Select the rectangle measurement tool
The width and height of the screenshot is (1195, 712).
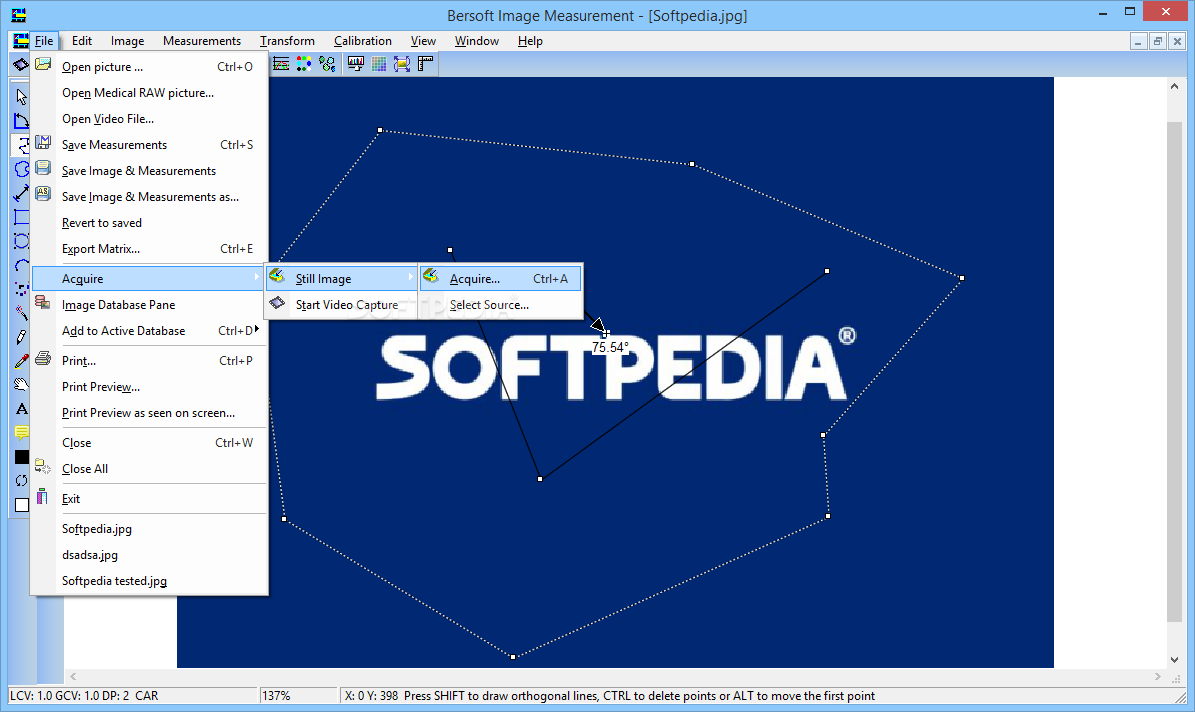(21, 216)
